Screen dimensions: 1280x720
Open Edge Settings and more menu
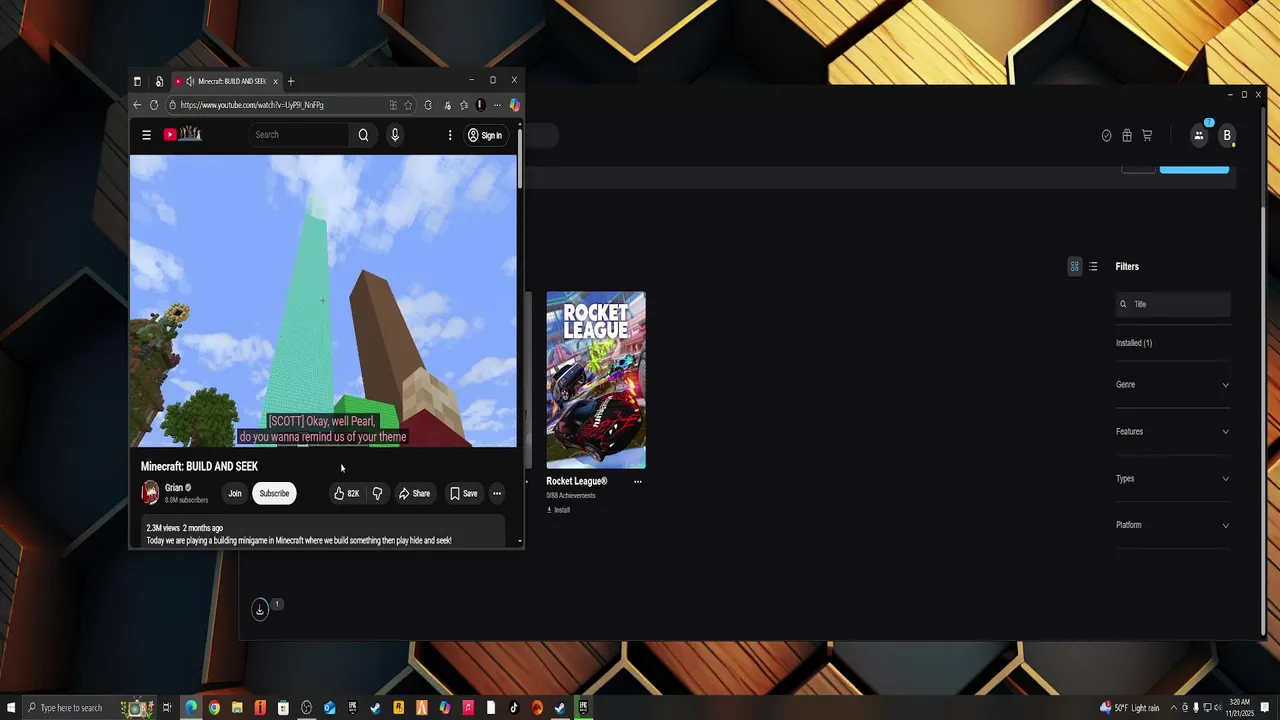497,105
